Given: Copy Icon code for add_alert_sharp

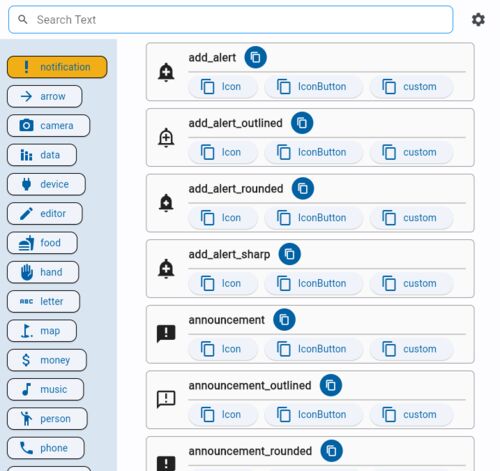Looking at the screenshot, I should (223, 284).
